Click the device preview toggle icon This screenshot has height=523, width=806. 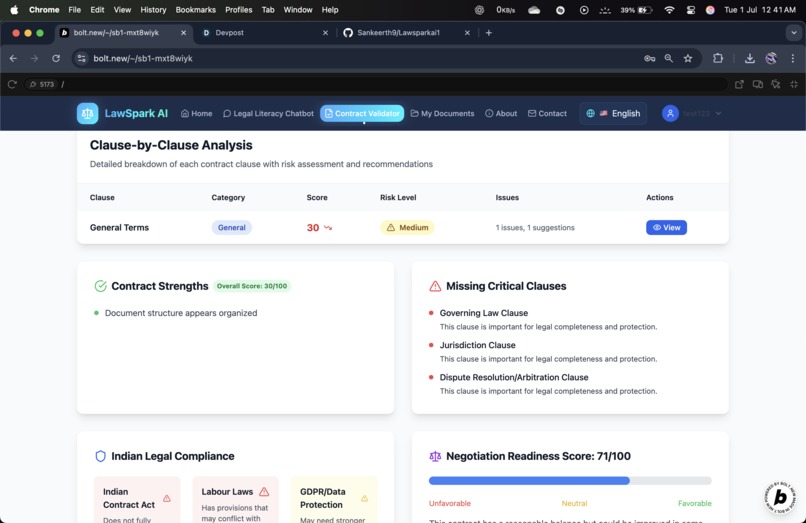758,84
